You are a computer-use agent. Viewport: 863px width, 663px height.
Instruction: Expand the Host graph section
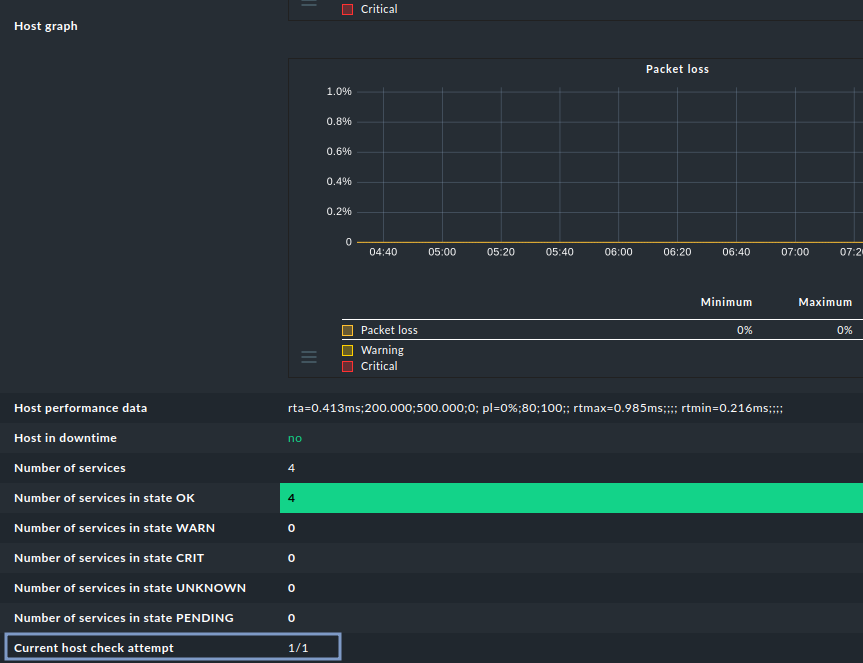tap(45, 26)
